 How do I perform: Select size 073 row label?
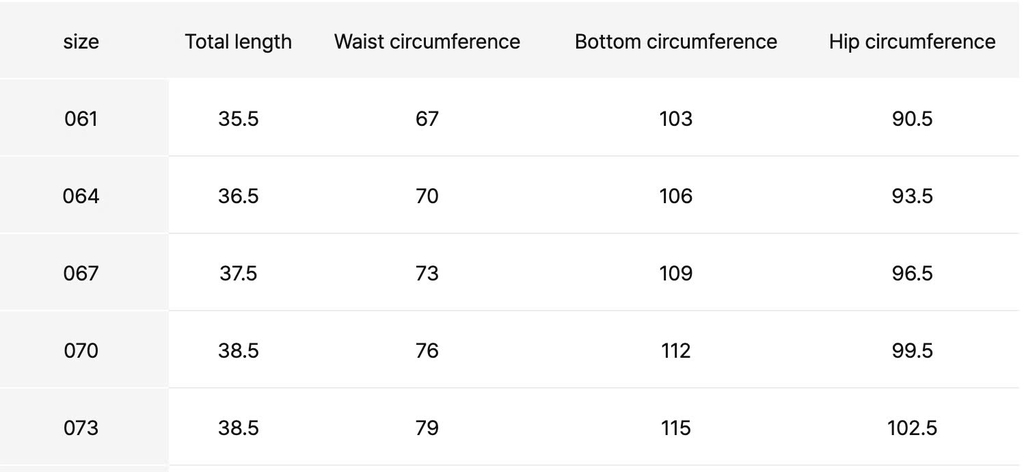pyautogui.click(x=81, y=428)
